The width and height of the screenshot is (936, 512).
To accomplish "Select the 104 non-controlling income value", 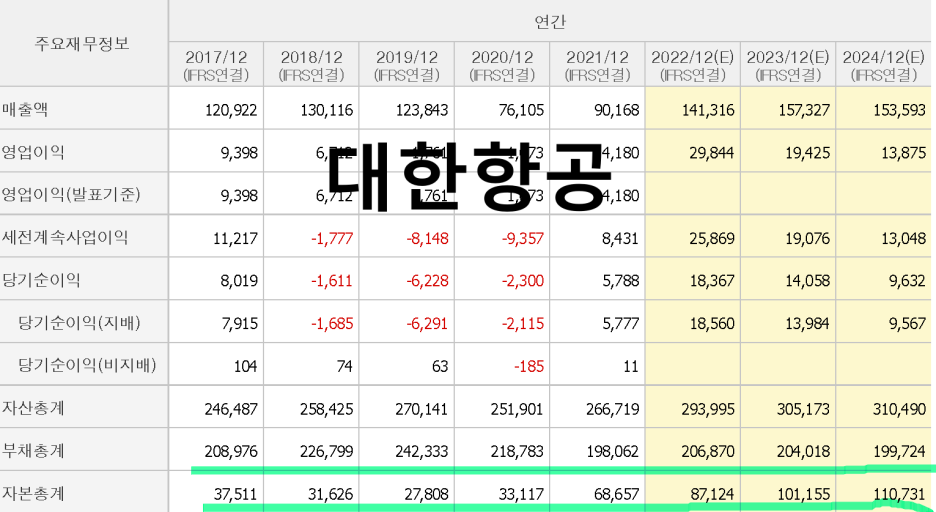I will click(245, 366).
